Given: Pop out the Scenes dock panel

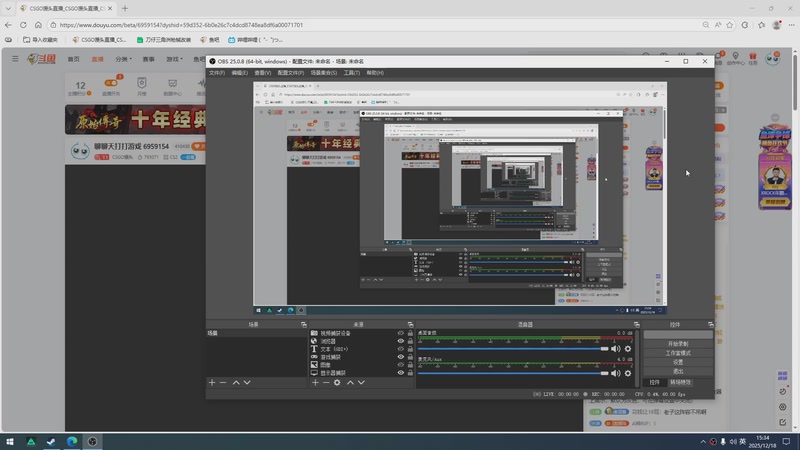Looking at the screenshot, I should [x=304, y=324].
